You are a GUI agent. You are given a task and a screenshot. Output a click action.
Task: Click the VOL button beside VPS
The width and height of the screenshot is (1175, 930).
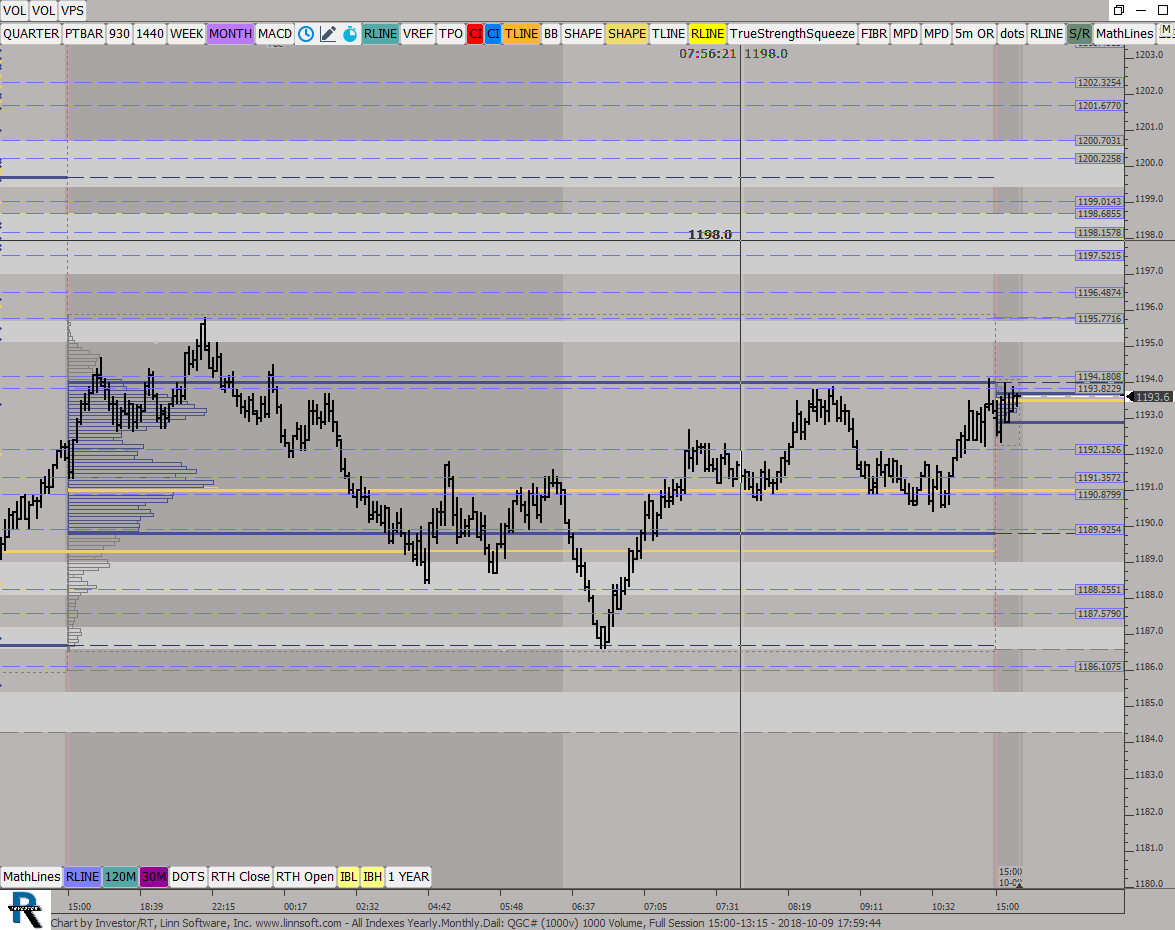pos(43,10)
